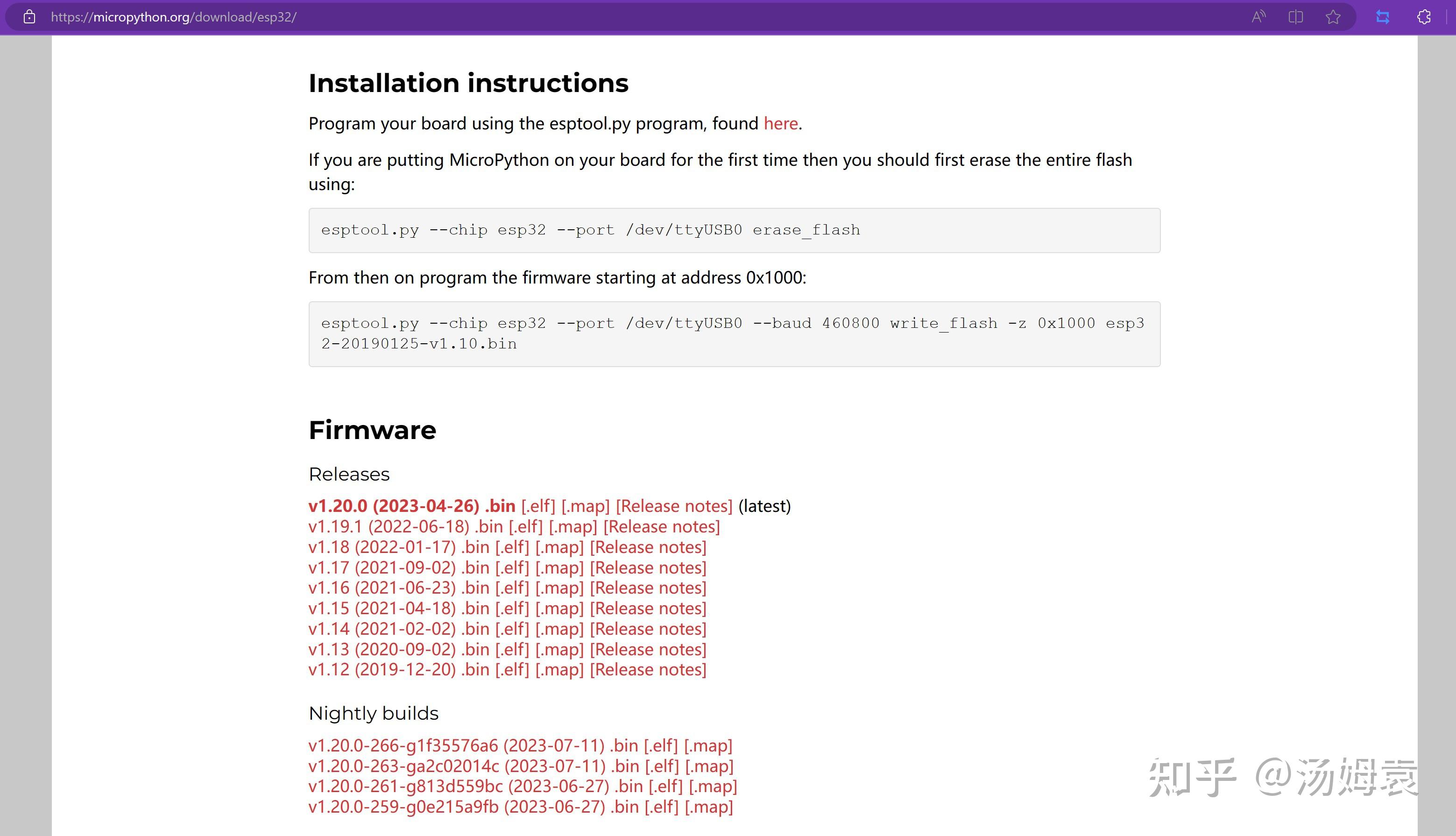This screenshot has width=1456, height=836.
Task: Open the v1.18 [.map] file link
Action: [559, 547]
